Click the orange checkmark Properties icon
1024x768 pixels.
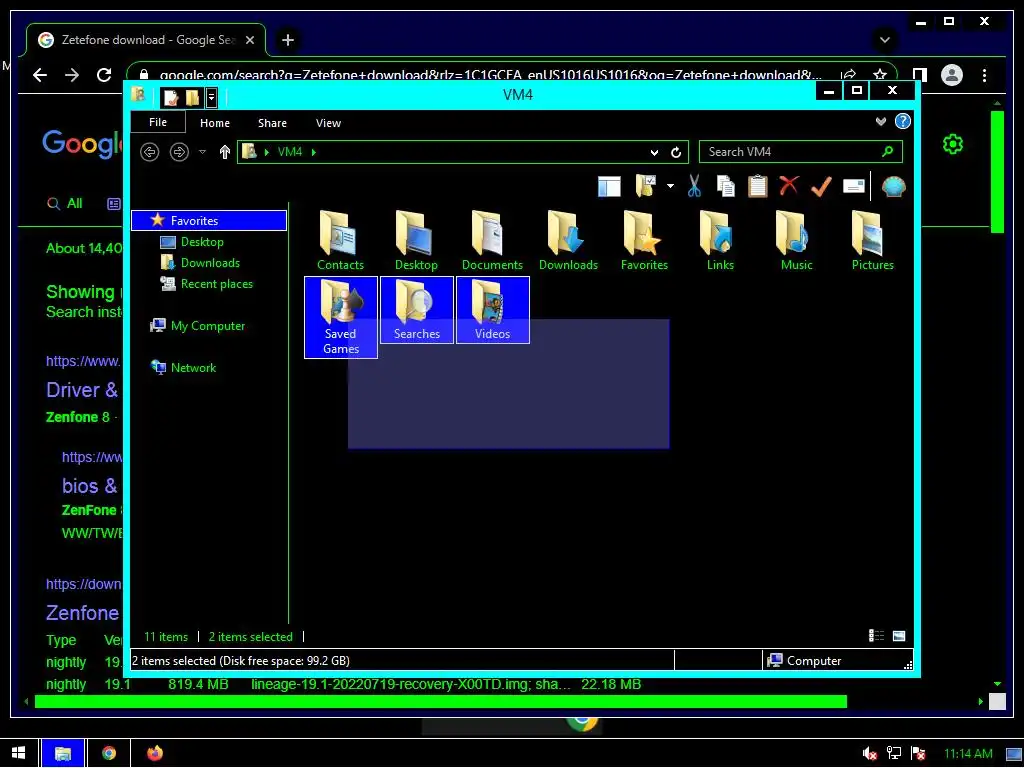[x=821, y=187]
